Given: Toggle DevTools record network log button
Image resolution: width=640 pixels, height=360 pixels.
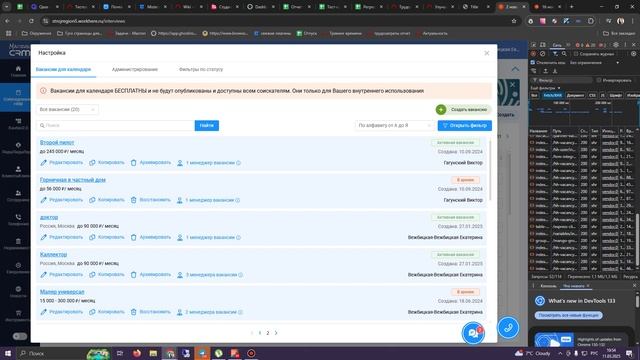Looking at the screenshot, I should 533,54.
